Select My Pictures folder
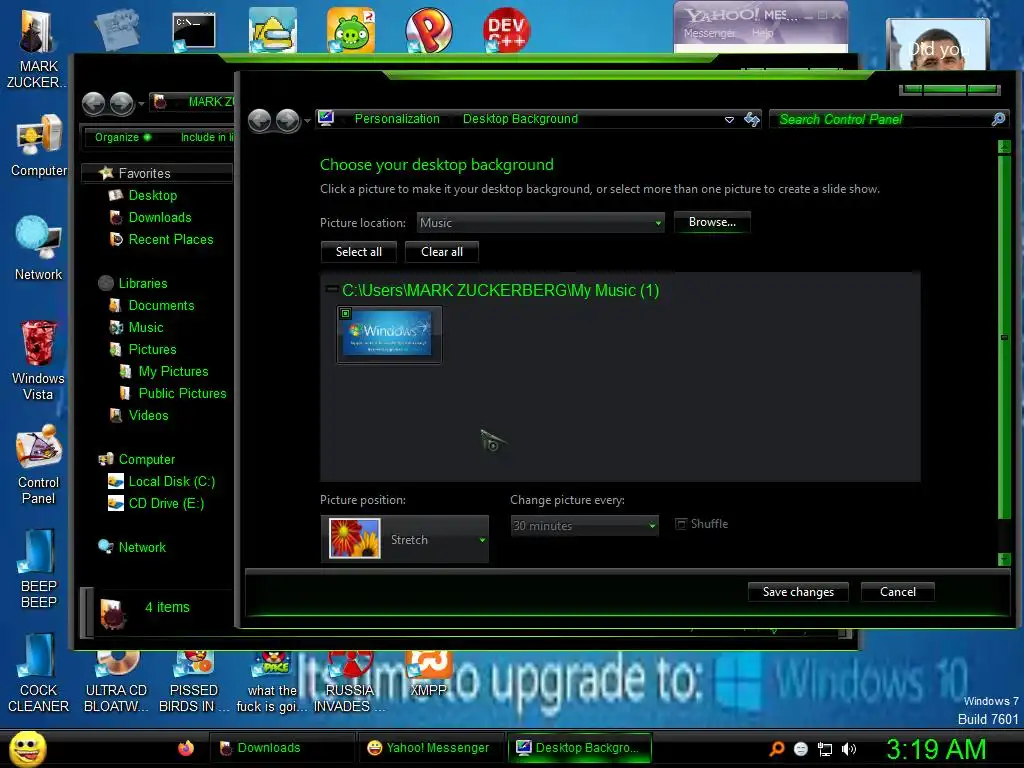 [x=173, y=372]
